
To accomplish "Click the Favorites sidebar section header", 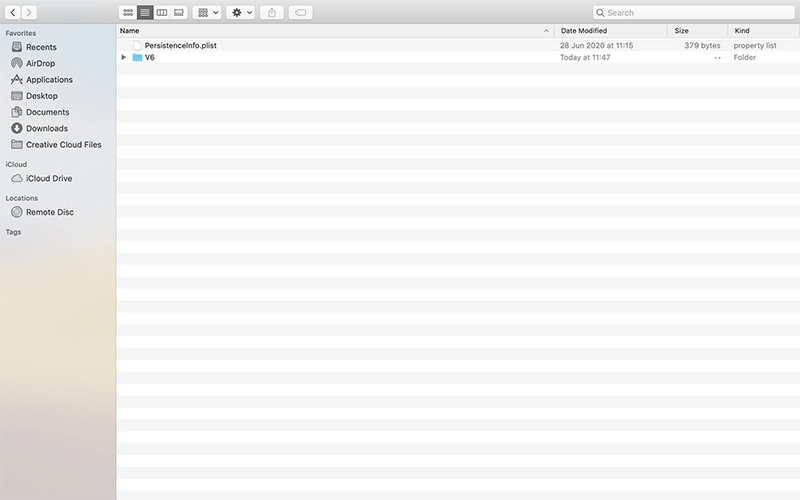I will click(x=20, y=33).
